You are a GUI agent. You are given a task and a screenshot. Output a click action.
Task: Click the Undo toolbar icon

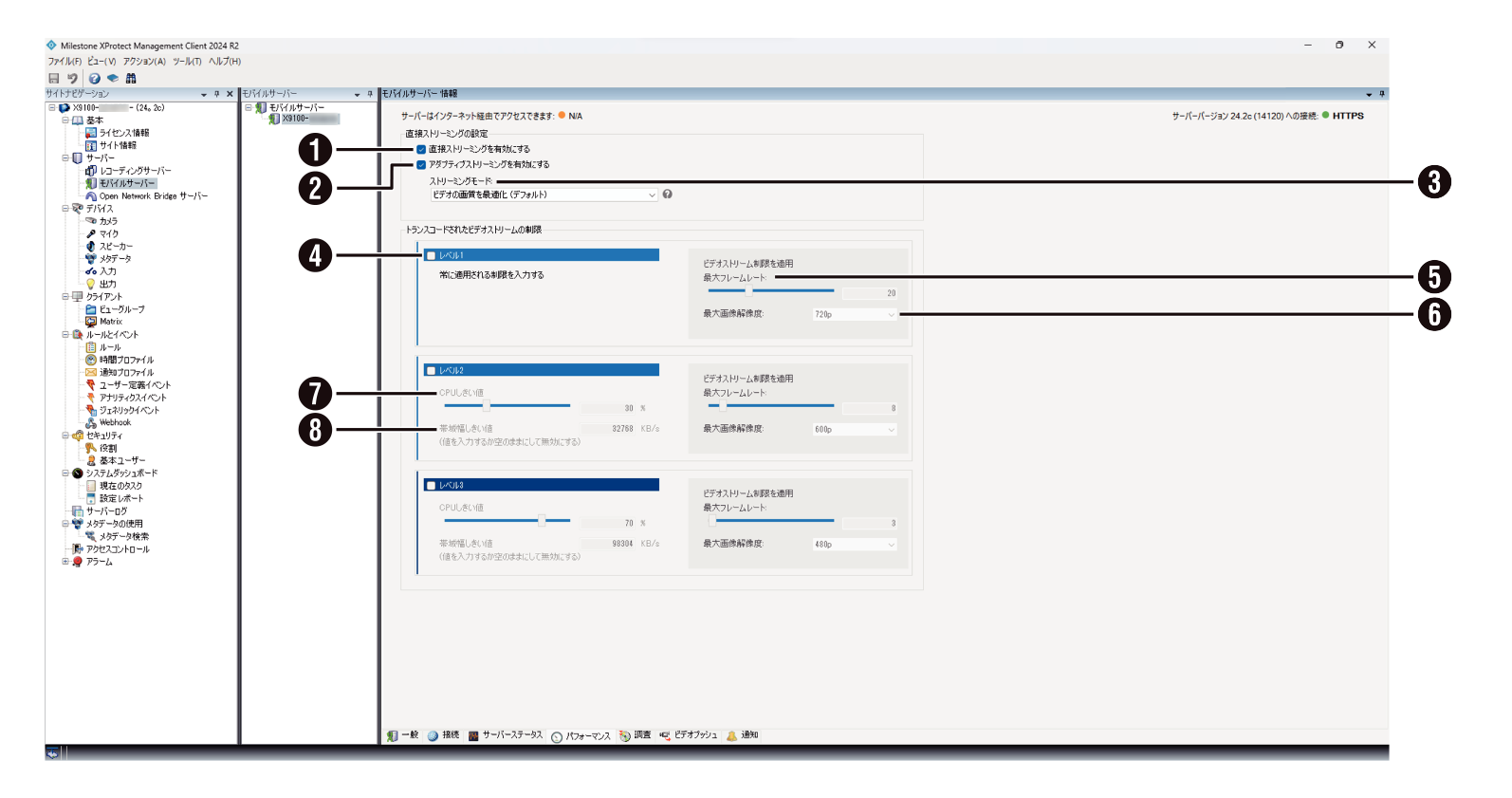point(72,79)
